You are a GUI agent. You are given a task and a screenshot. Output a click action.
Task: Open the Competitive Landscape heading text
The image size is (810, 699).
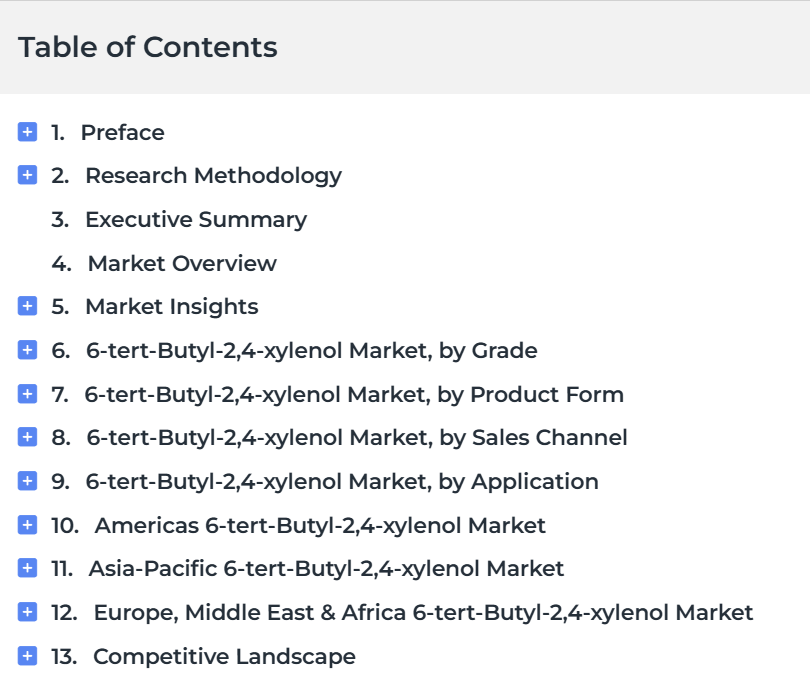pyautogui.click(x=224, y=657)
